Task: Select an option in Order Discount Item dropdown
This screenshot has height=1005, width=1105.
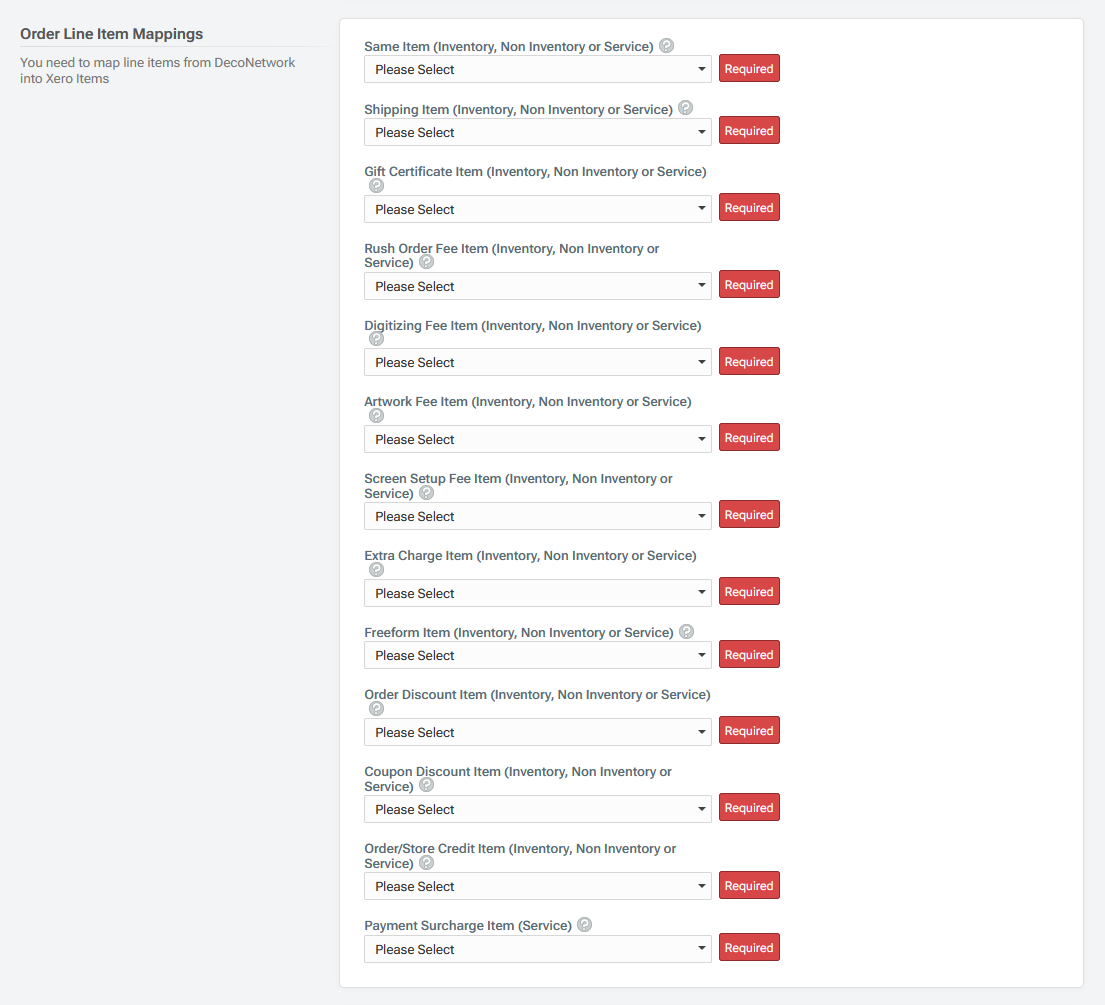Action: tap(537, 732)
